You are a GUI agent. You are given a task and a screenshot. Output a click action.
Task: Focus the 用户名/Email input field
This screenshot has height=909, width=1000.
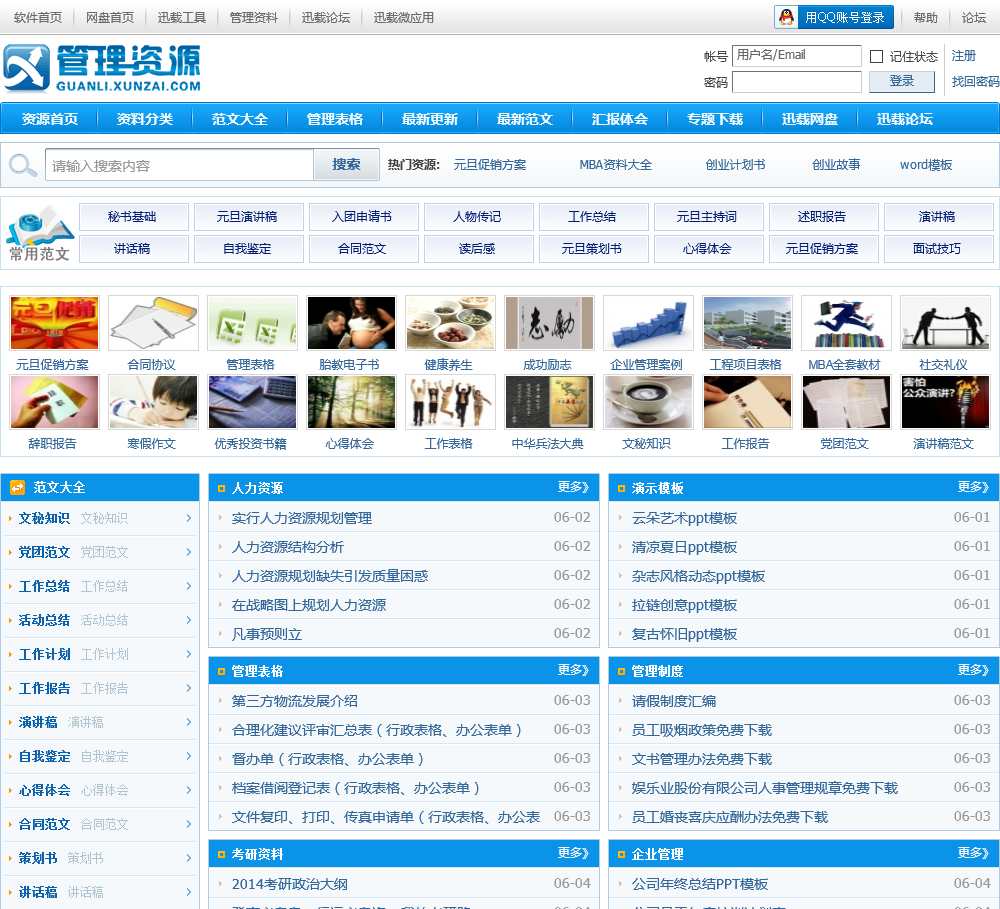(797, 55)
